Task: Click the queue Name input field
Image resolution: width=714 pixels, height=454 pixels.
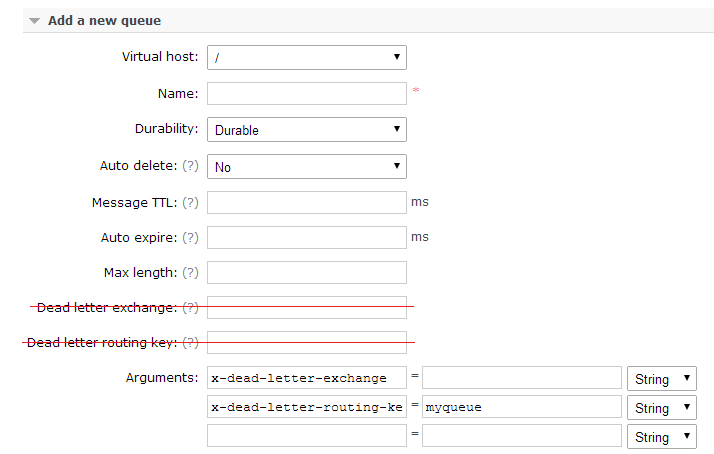Action: 306,94
